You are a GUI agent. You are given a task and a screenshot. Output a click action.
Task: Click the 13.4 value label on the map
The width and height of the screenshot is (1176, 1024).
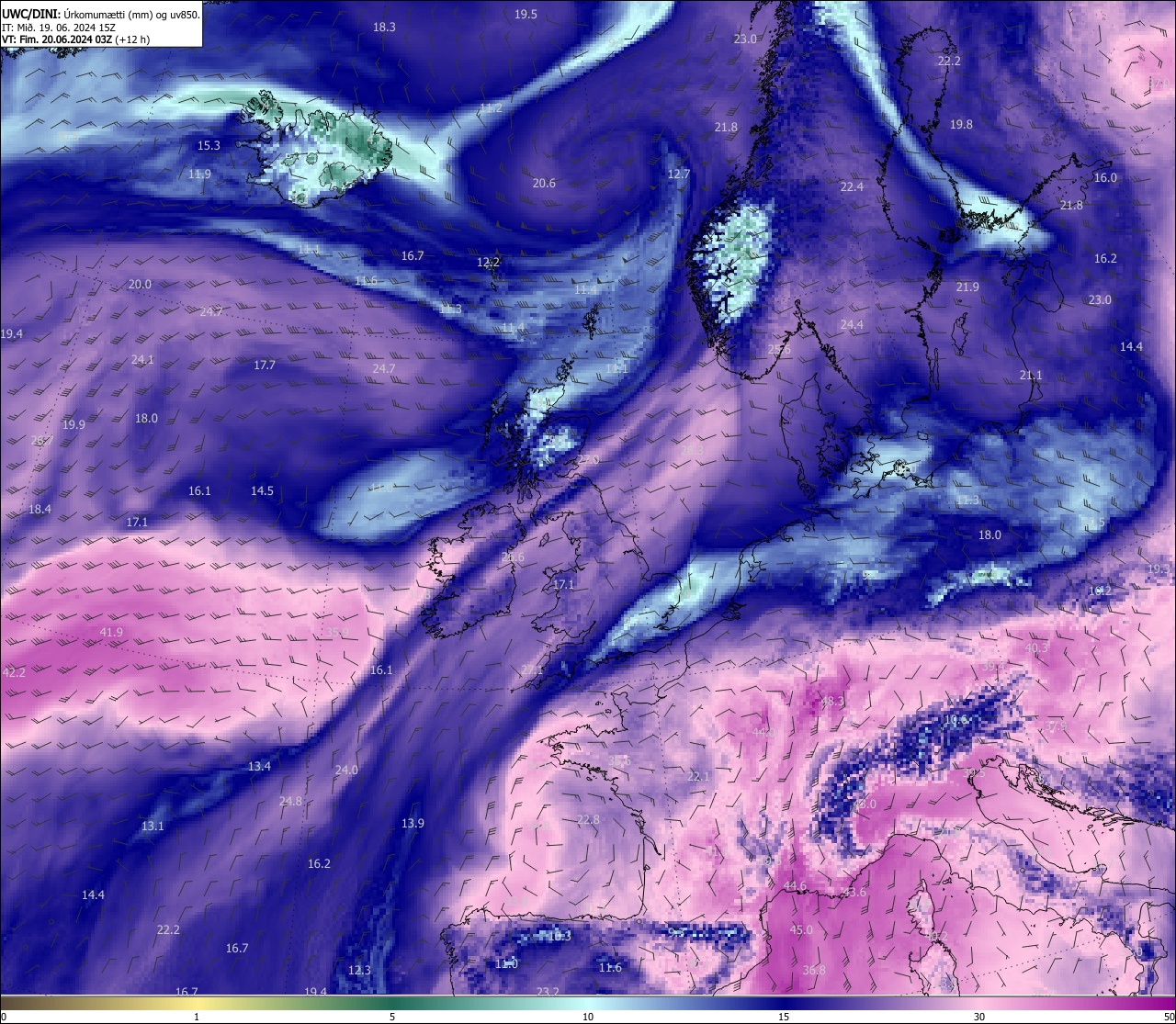click(x=259, y=767)
